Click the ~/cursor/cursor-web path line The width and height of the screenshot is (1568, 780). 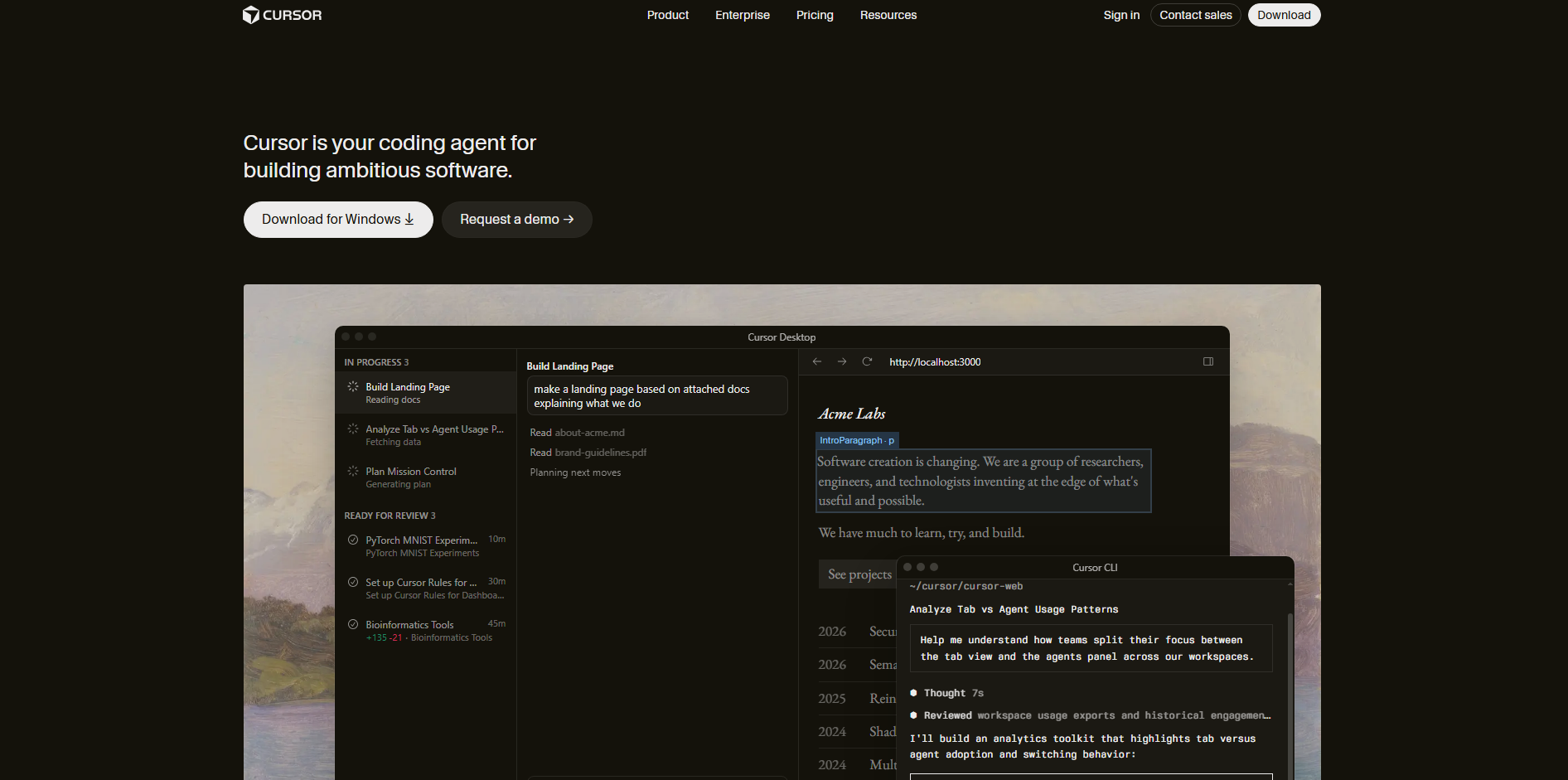966,586
